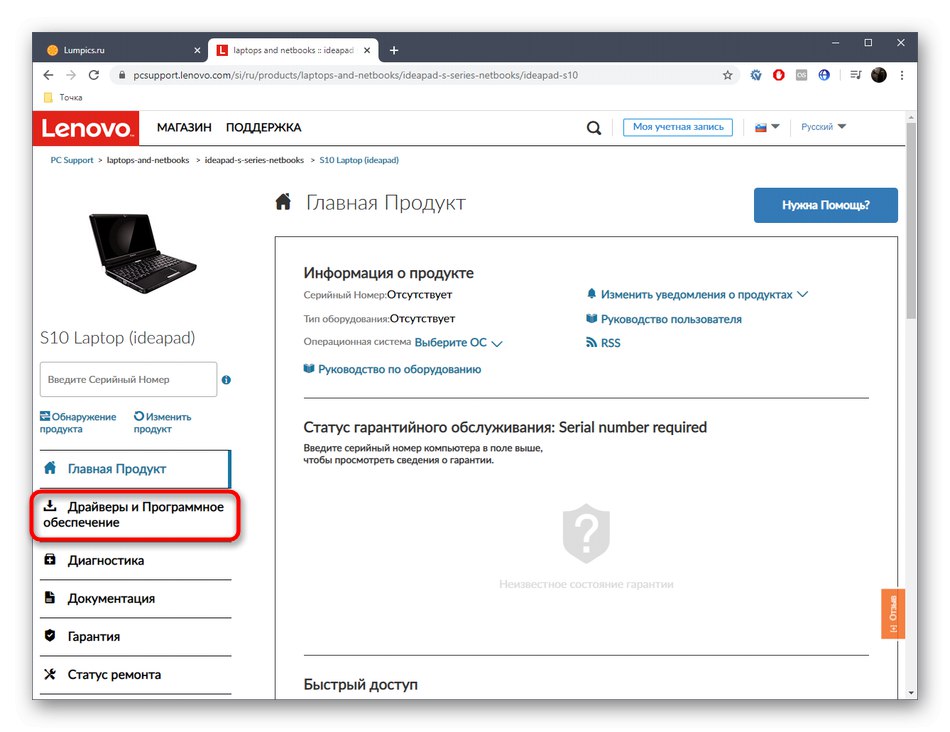Open a new browser tab with plus
Viewport: 950px width, 732px height.
point(394,50)
